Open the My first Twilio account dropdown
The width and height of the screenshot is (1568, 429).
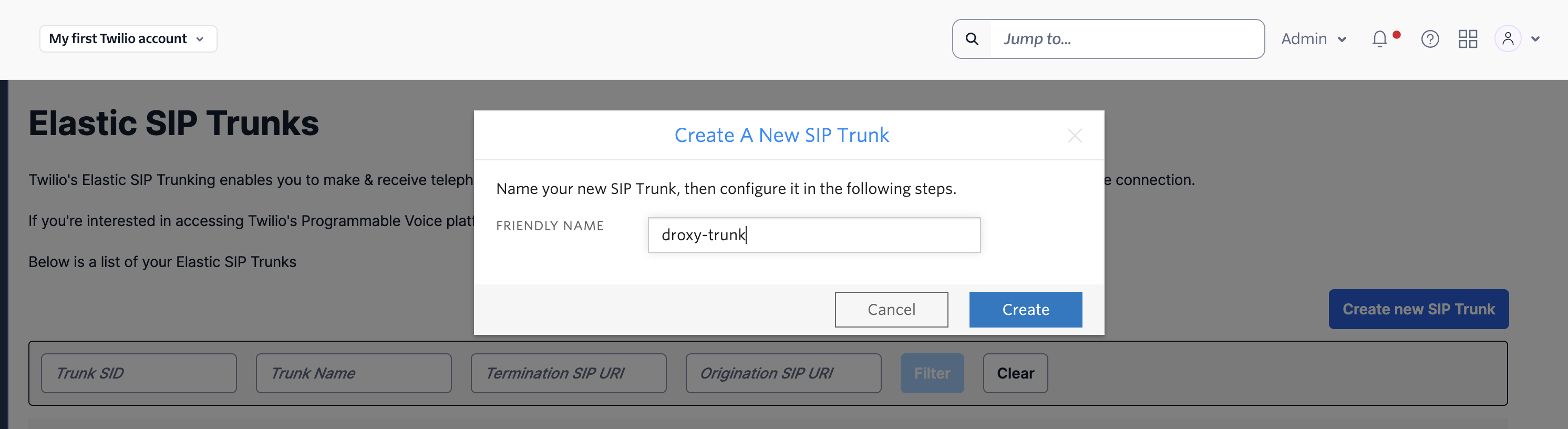pyautogui.click(x=128, y=38)
